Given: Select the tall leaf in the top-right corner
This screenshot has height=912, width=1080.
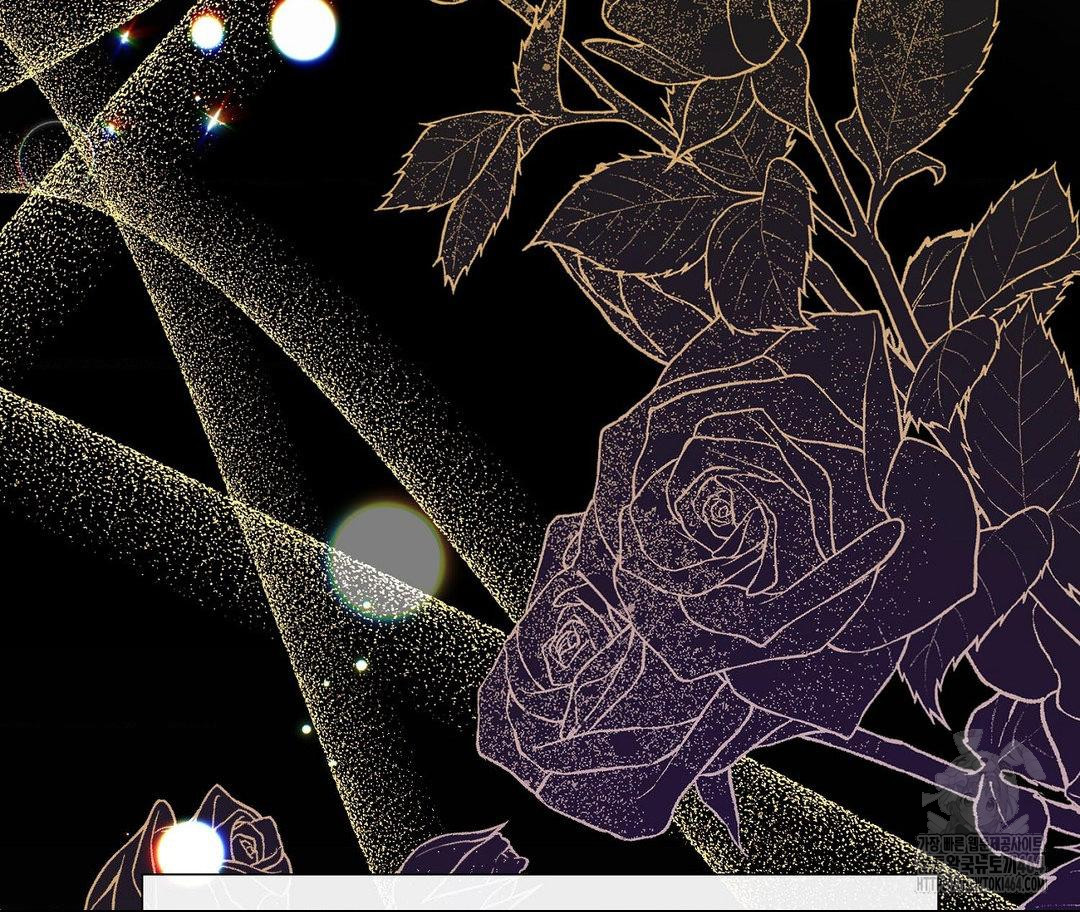Looking at the screenshot, I should (x=925, y=70).
